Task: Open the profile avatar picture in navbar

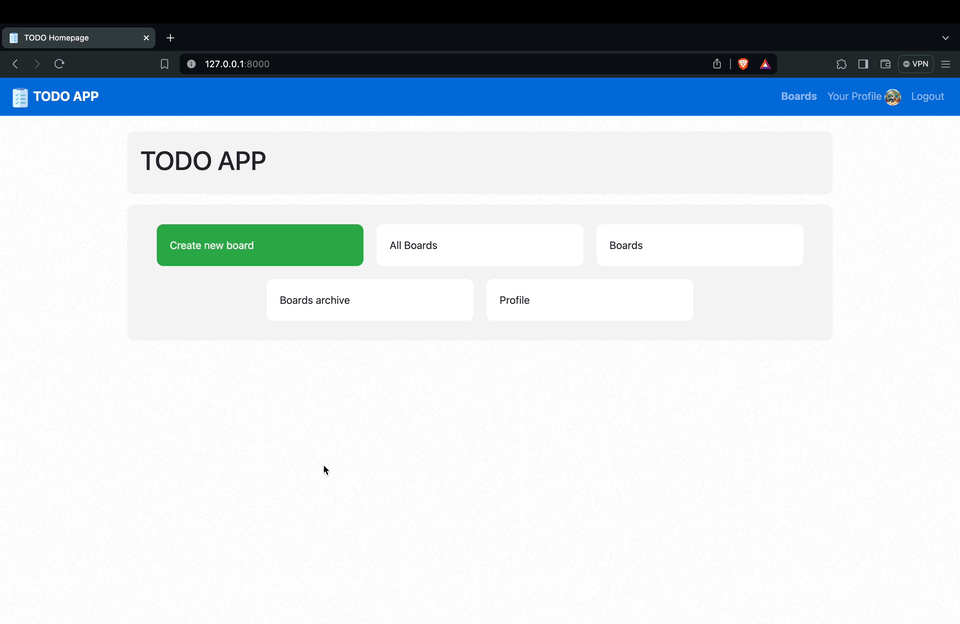Action: [893, 97]
